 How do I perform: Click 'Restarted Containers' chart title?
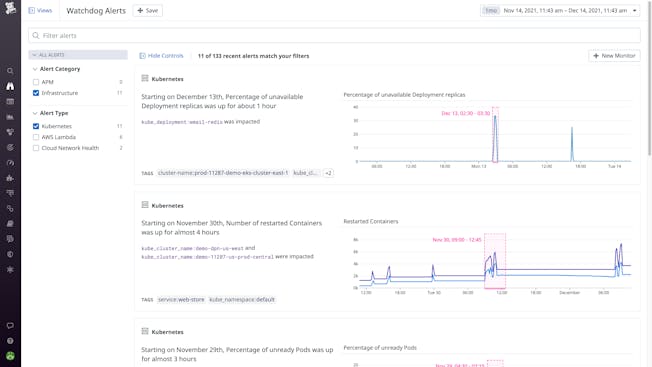coord(371,221)
